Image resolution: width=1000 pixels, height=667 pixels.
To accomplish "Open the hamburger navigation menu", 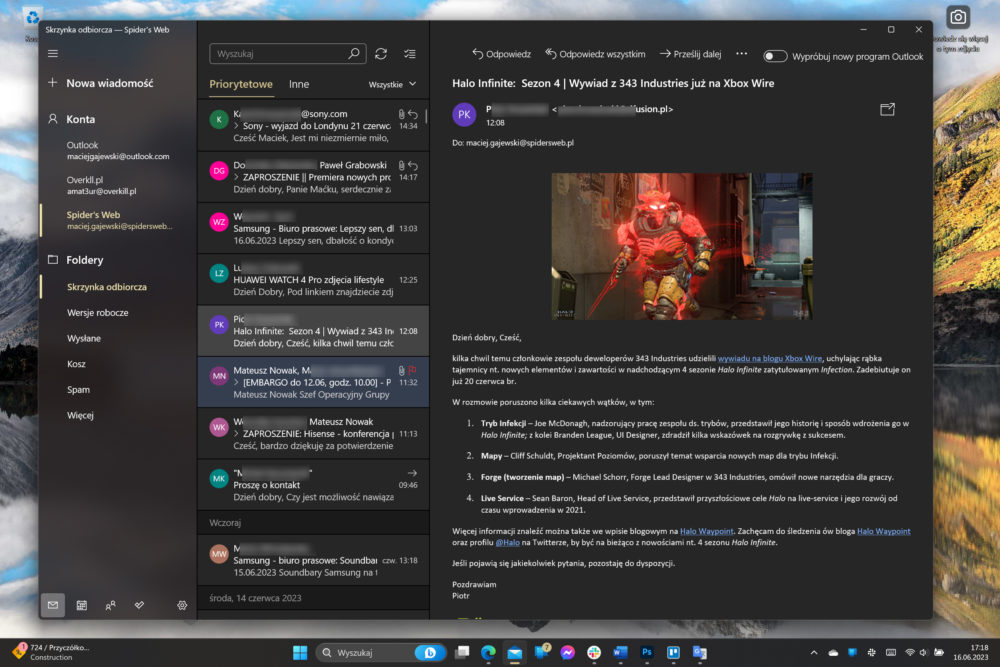I will [x=53, y=54].
